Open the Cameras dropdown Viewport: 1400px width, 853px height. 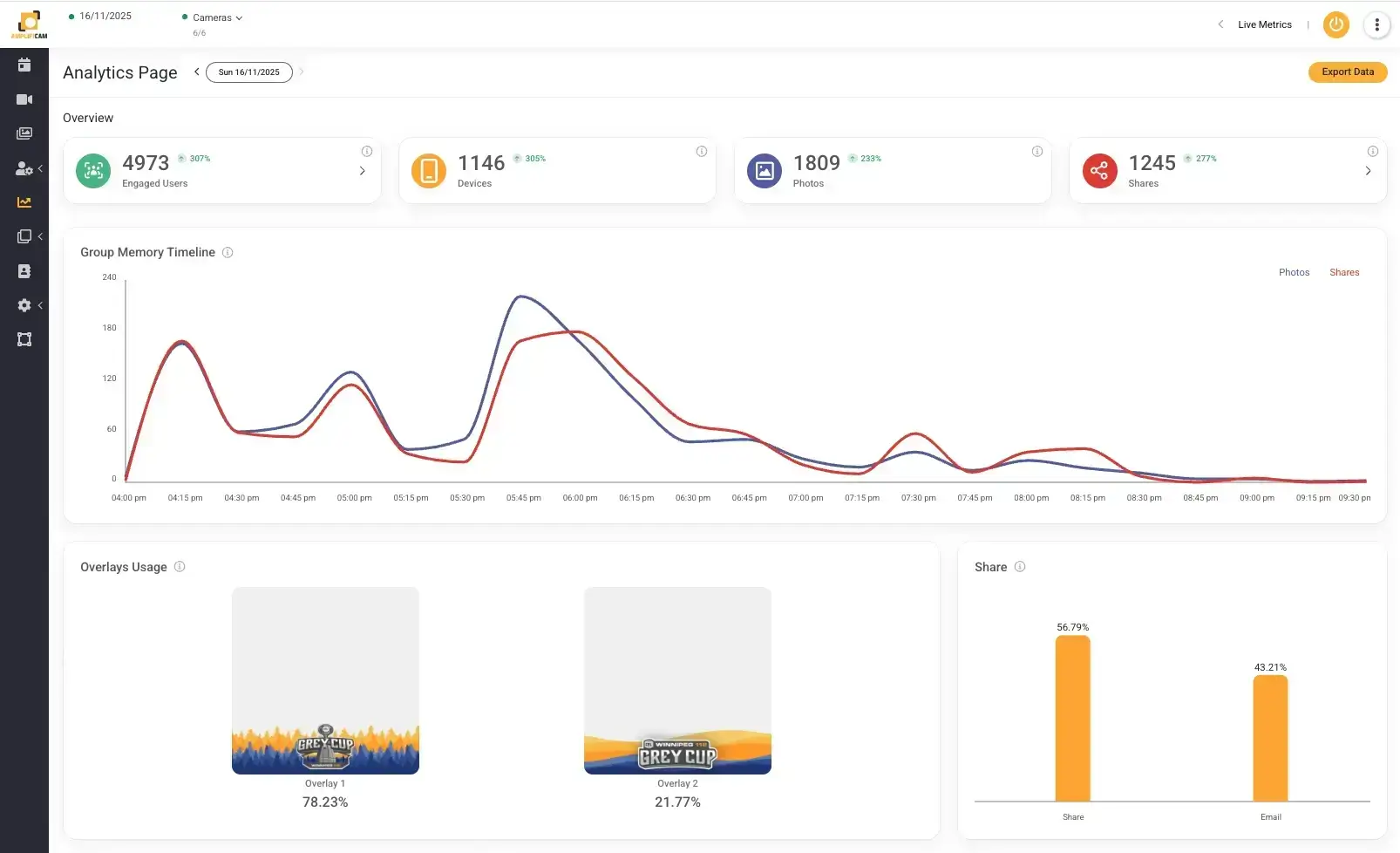click(x=212, y=17)
